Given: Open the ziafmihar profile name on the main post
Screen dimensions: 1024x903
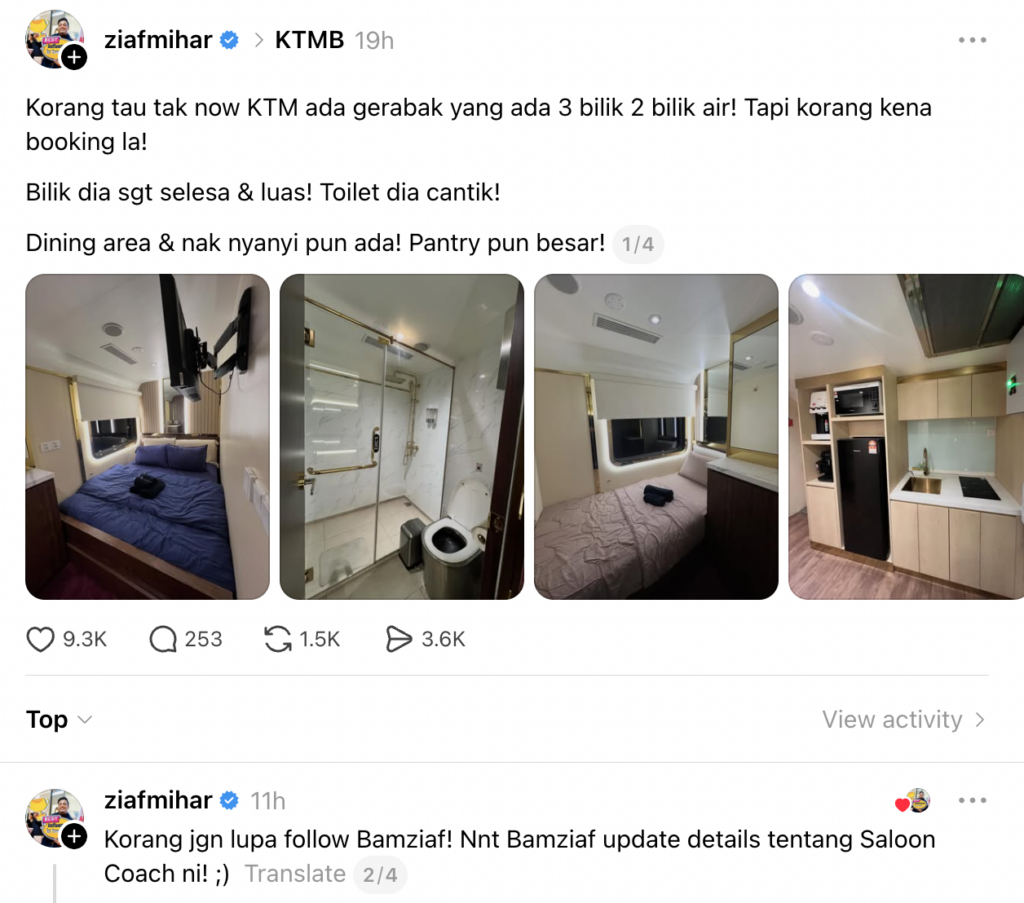Looking at the screenshot, I should tap(158, 40).
